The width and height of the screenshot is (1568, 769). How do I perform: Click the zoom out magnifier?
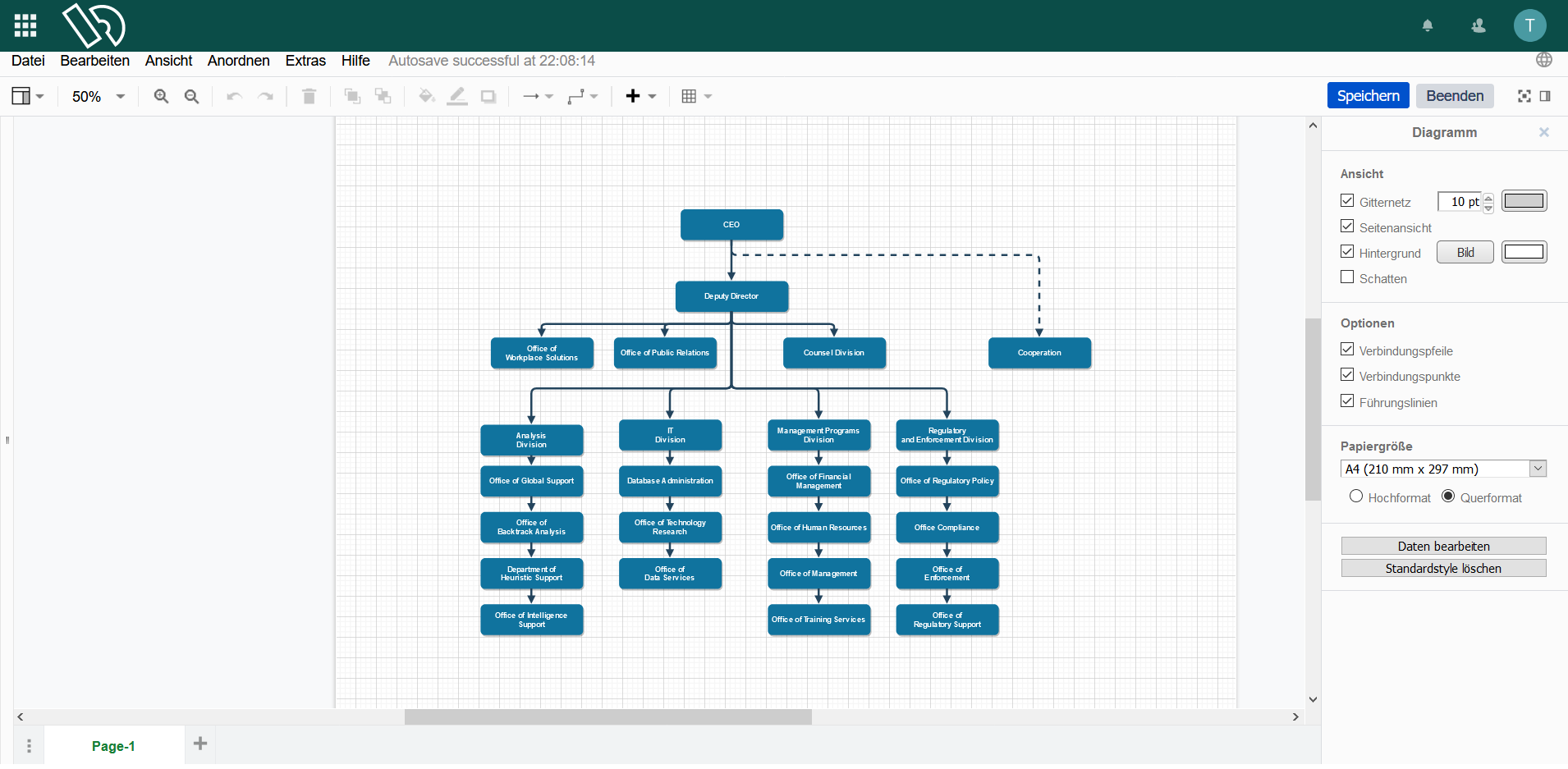tap(192, 96)
